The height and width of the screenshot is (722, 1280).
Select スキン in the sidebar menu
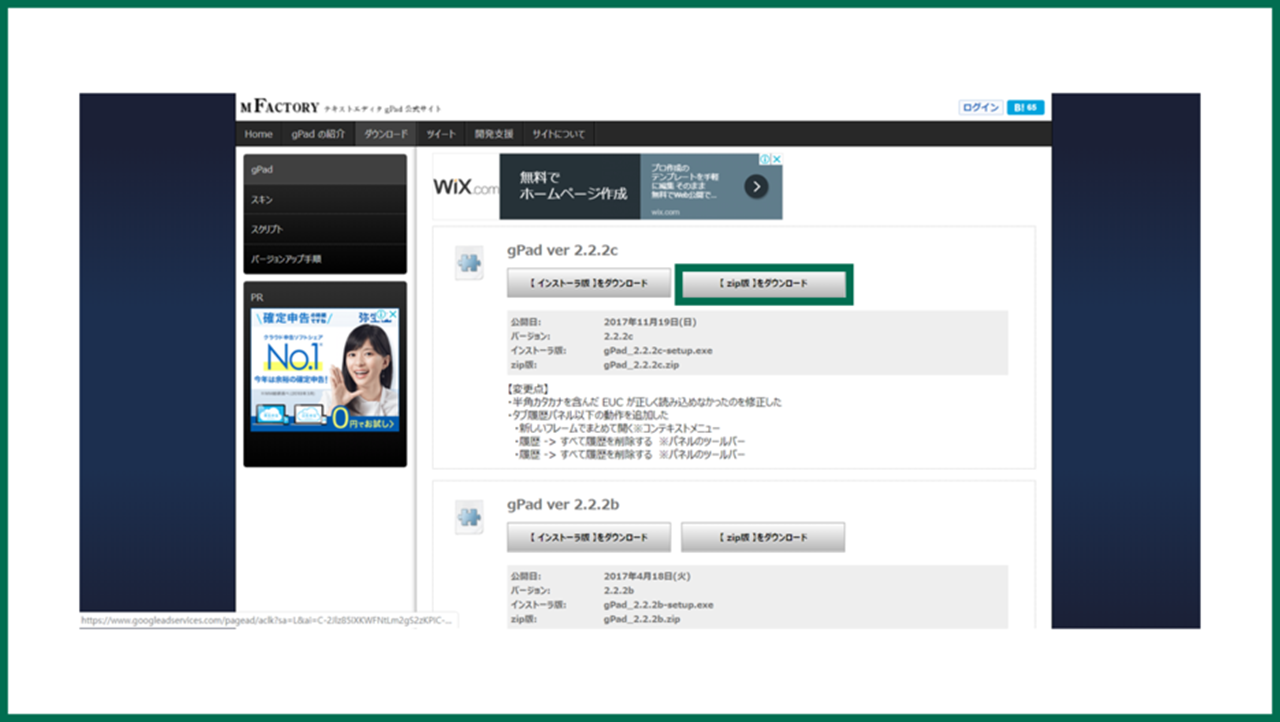pos(325,200)
